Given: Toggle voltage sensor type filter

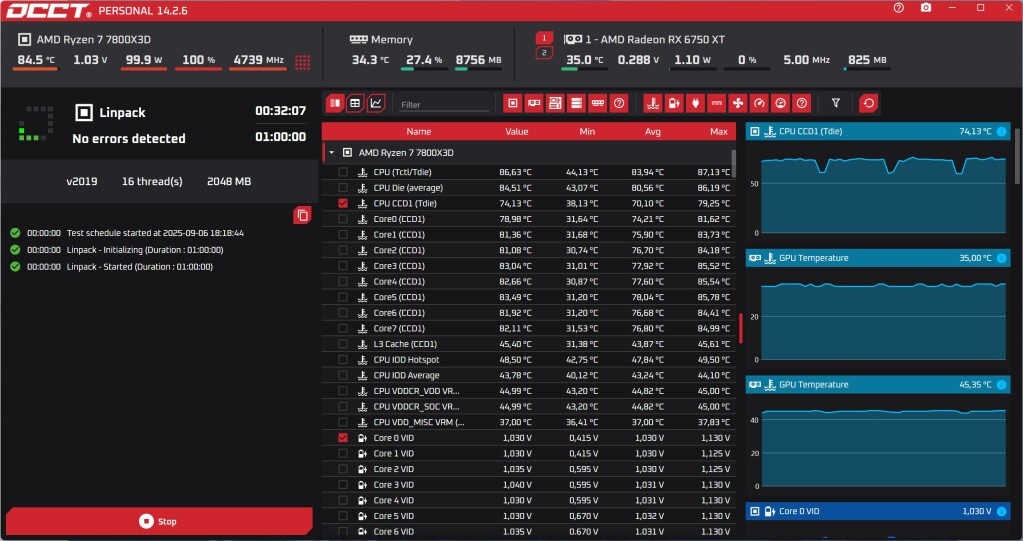Looking at the screenshot, I should 674,103.
